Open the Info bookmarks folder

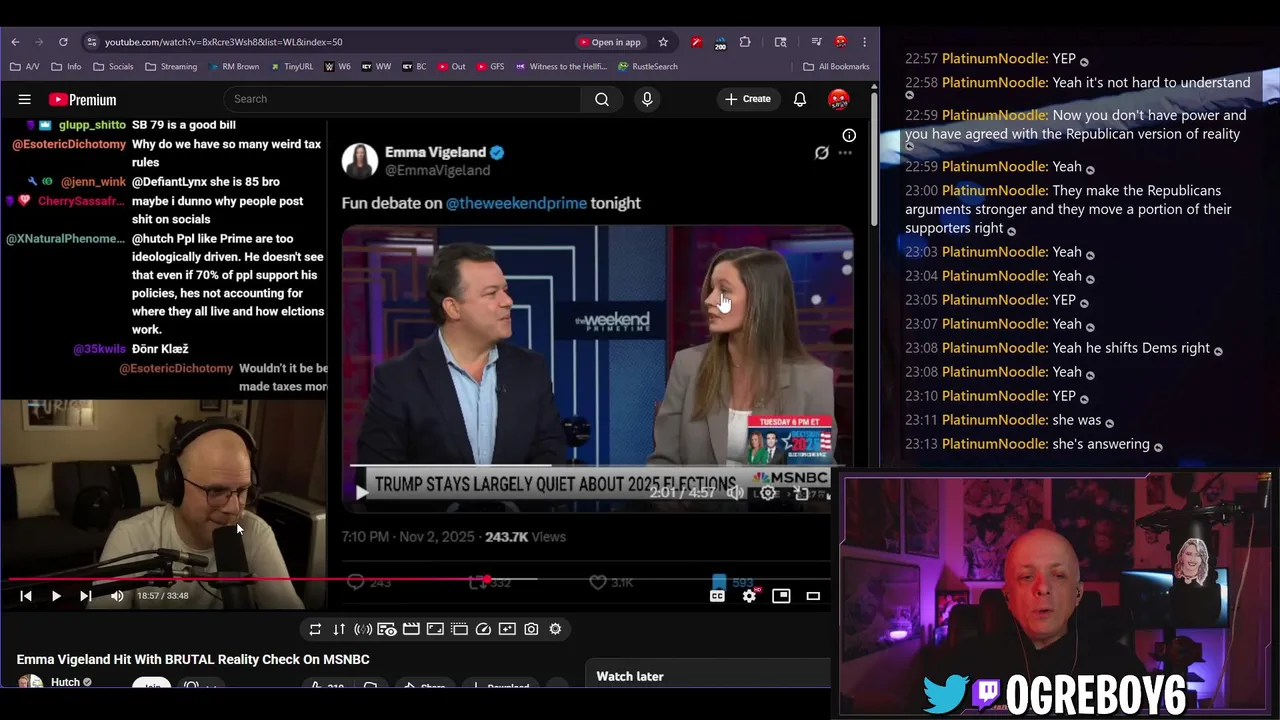coord(66,67)
